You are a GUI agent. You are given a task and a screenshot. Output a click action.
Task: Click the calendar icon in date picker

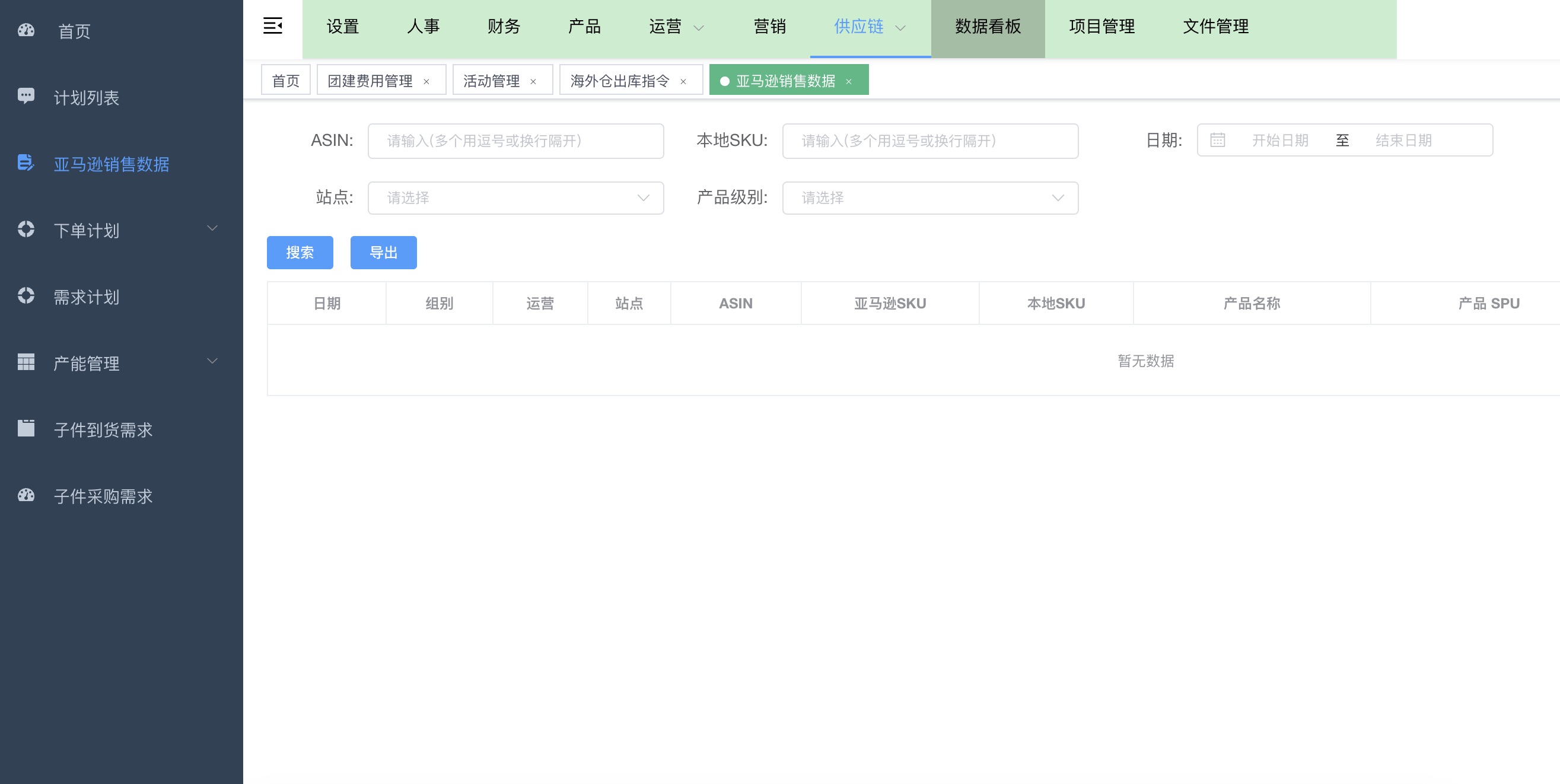[1217, 141]
